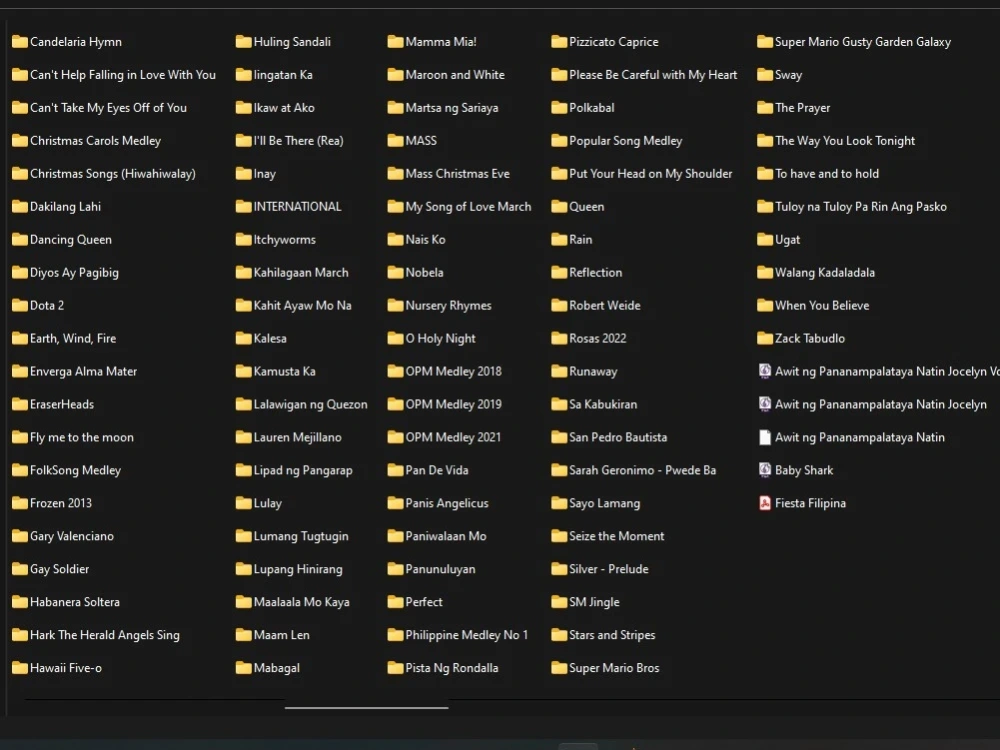Screen dimensions: 1000x750
Task: Select the "Maroon and White" folder name
Action: pyautogui.click(x=455, y=75)
